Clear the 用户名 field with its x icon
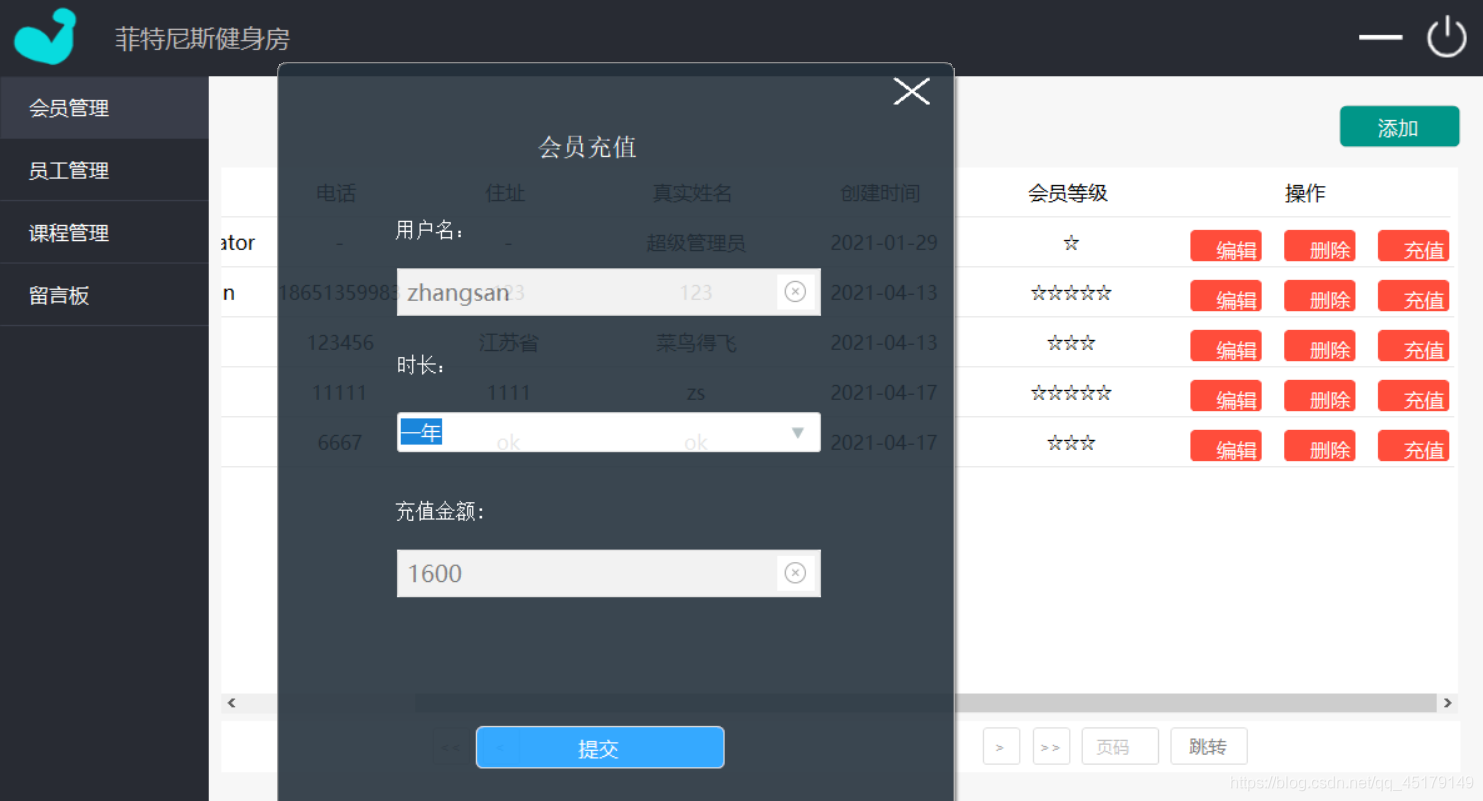1483x801 pixels. point(795,291)
